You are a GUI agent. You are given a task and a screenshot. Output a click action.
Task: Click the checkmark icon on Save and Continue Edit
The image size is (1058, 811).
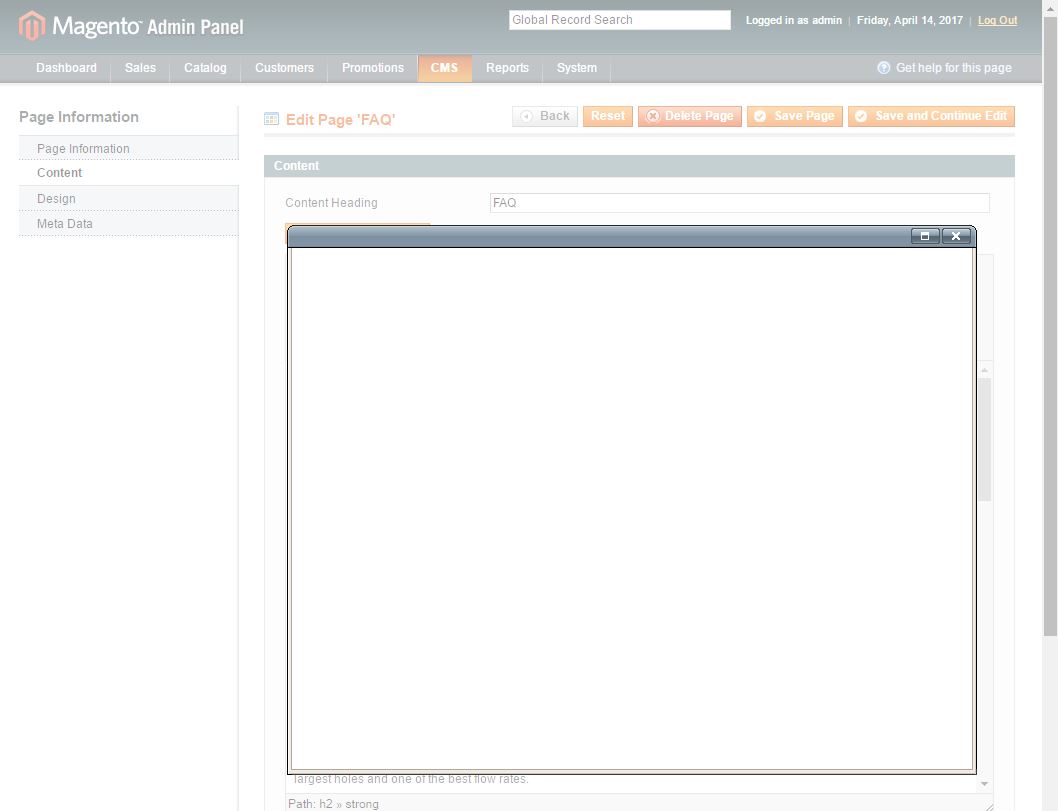(x=862, y=115)
